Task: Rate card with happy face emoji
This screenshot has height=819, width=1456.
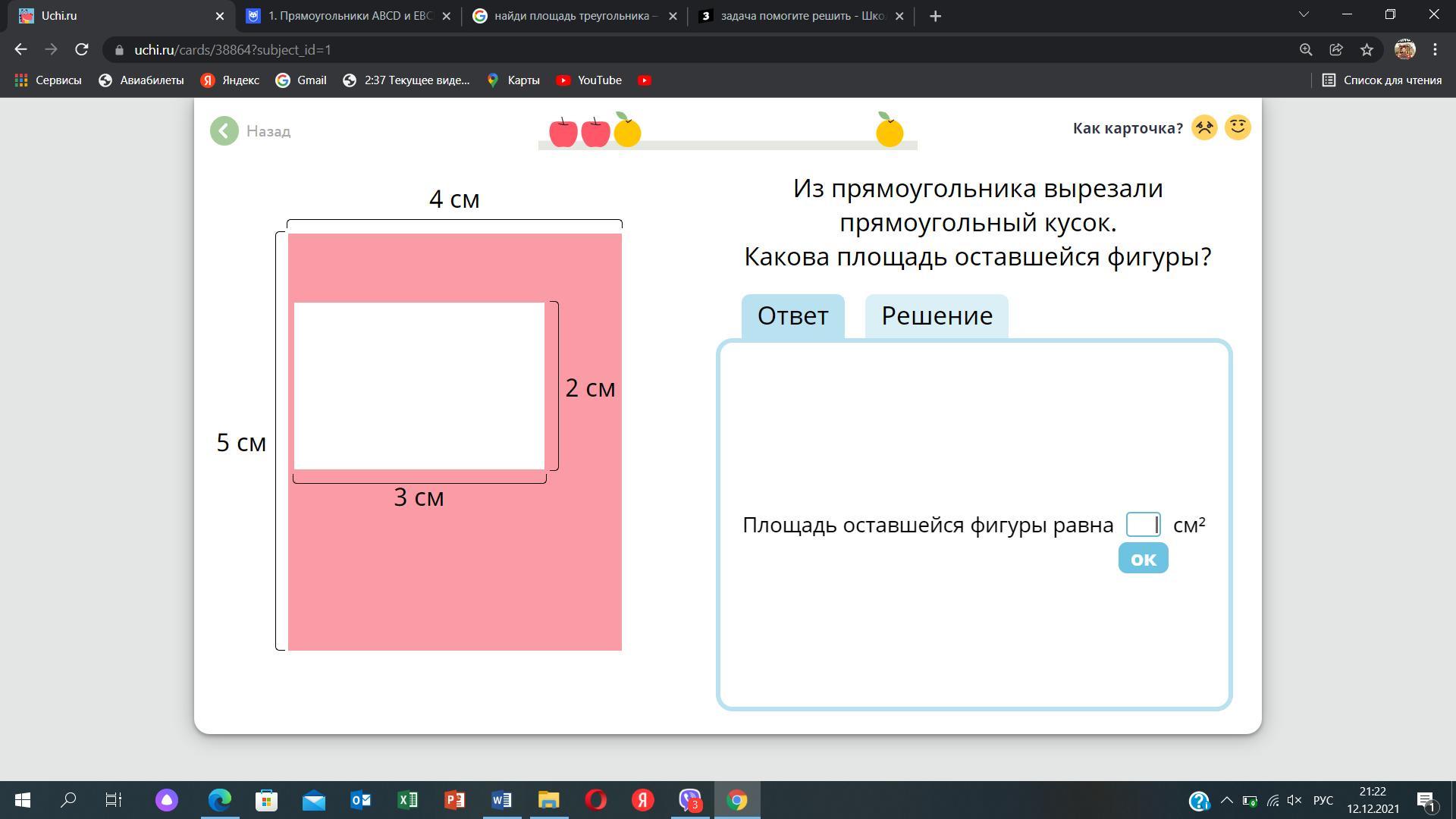Action: (x=1238, y=127)
